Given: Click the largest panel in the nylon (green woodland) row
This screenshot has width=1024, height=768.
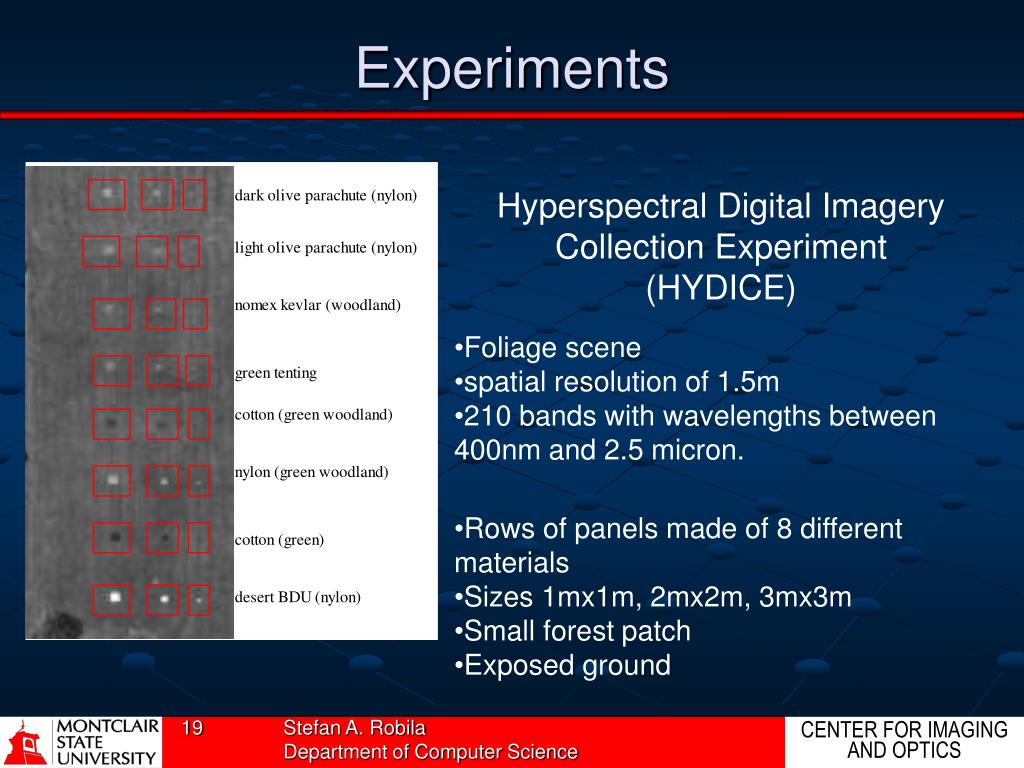Looking at the screenshot, I should (112, 481).
